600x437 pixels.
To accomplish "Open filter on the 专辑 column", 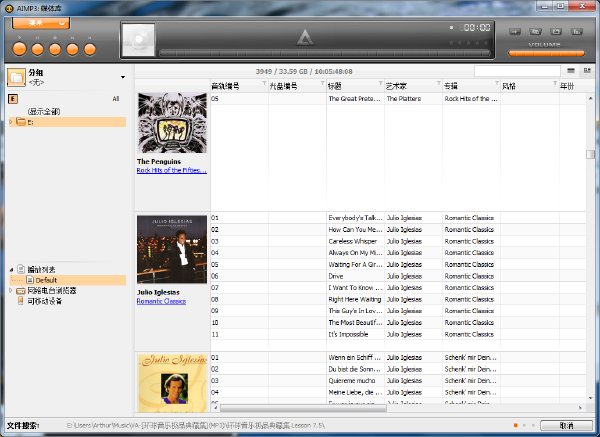I will (x=497, y=83).
